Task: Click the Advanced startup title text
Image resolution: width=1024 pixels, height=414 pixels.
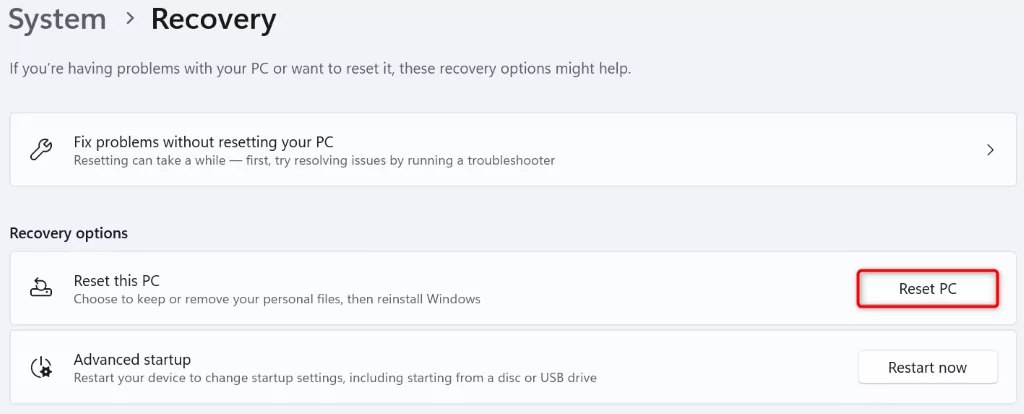Action: (x=132, y=359)
